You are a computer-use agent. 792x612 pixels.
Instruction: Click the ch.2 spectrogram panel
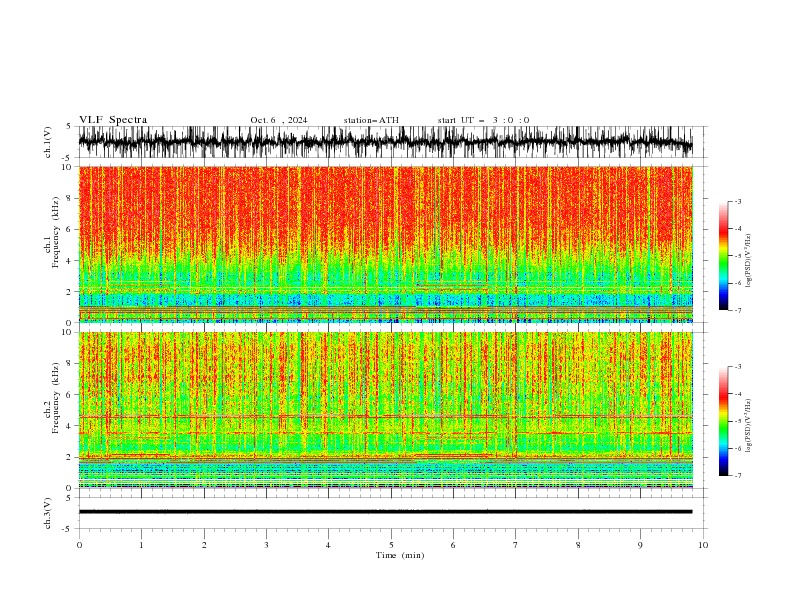(386, 410)
